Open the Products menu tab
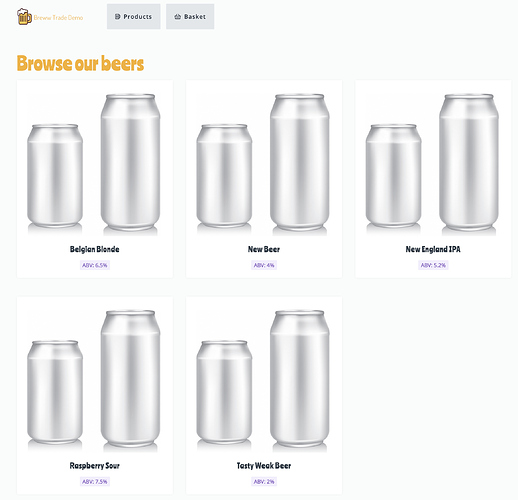 coord(134,16)
